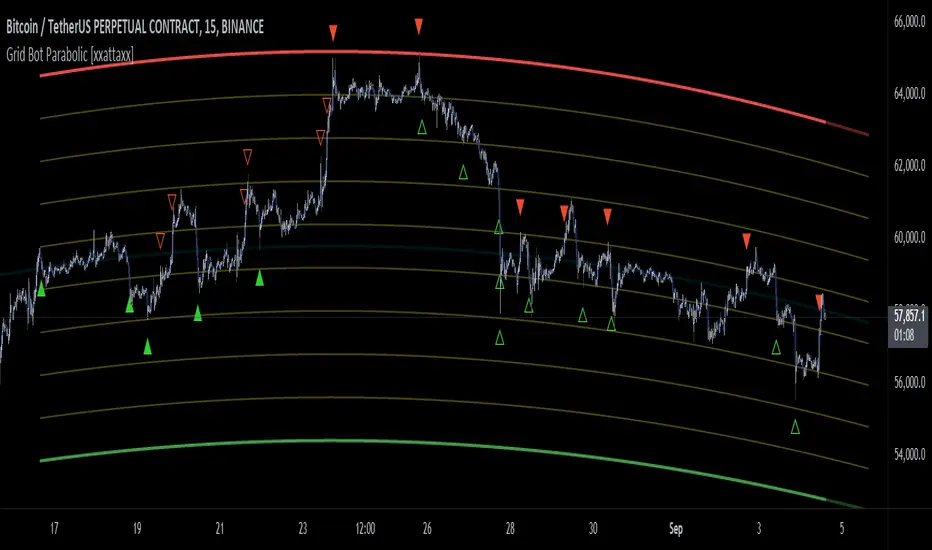Click the filled green triangle below the 19 dip
The width and height of the screenshot is (932, 550).
pos(147,346)
